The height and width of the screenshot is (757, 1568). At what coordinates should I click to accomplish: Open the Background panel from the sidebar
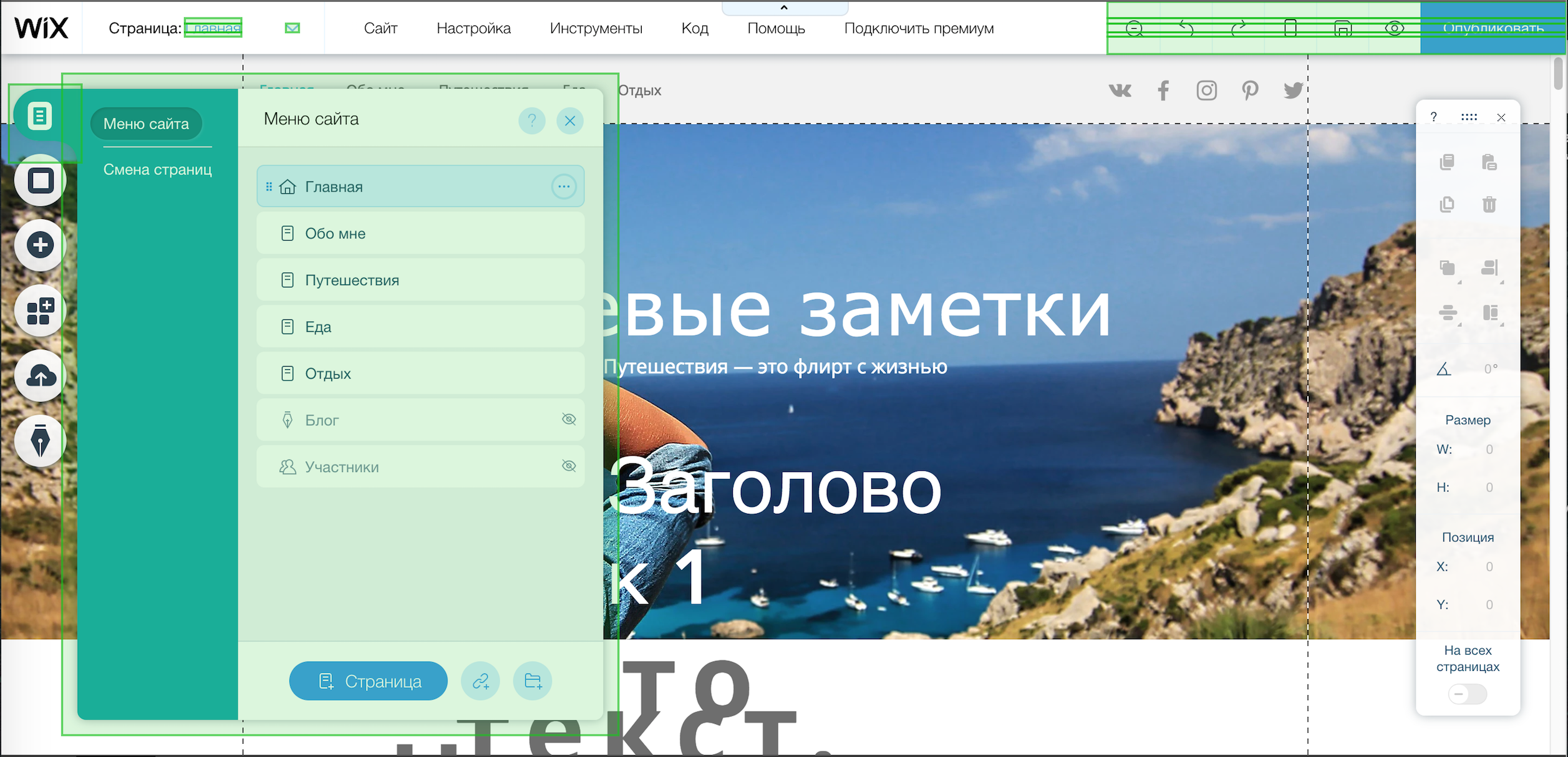[39, 181]
